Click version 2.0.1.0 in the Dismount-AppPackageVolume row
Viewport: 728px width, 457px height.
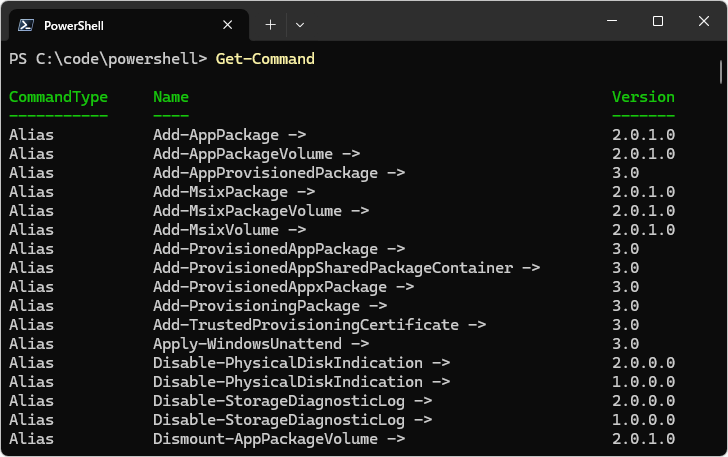coord(643,439)
